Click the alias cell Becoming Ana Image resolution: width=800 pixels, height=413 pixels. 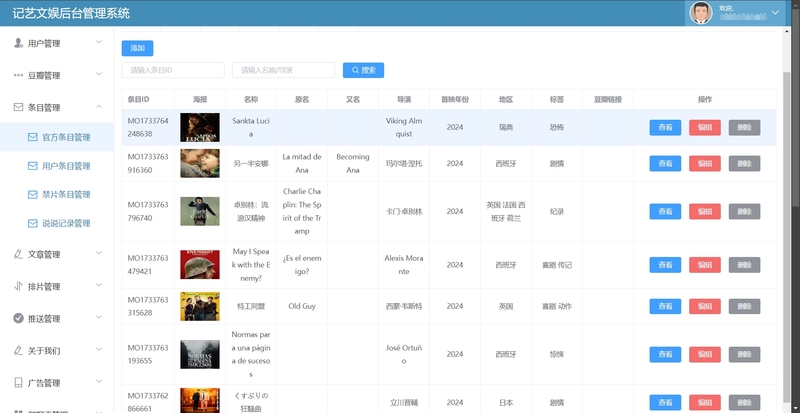tap(353, 163)
